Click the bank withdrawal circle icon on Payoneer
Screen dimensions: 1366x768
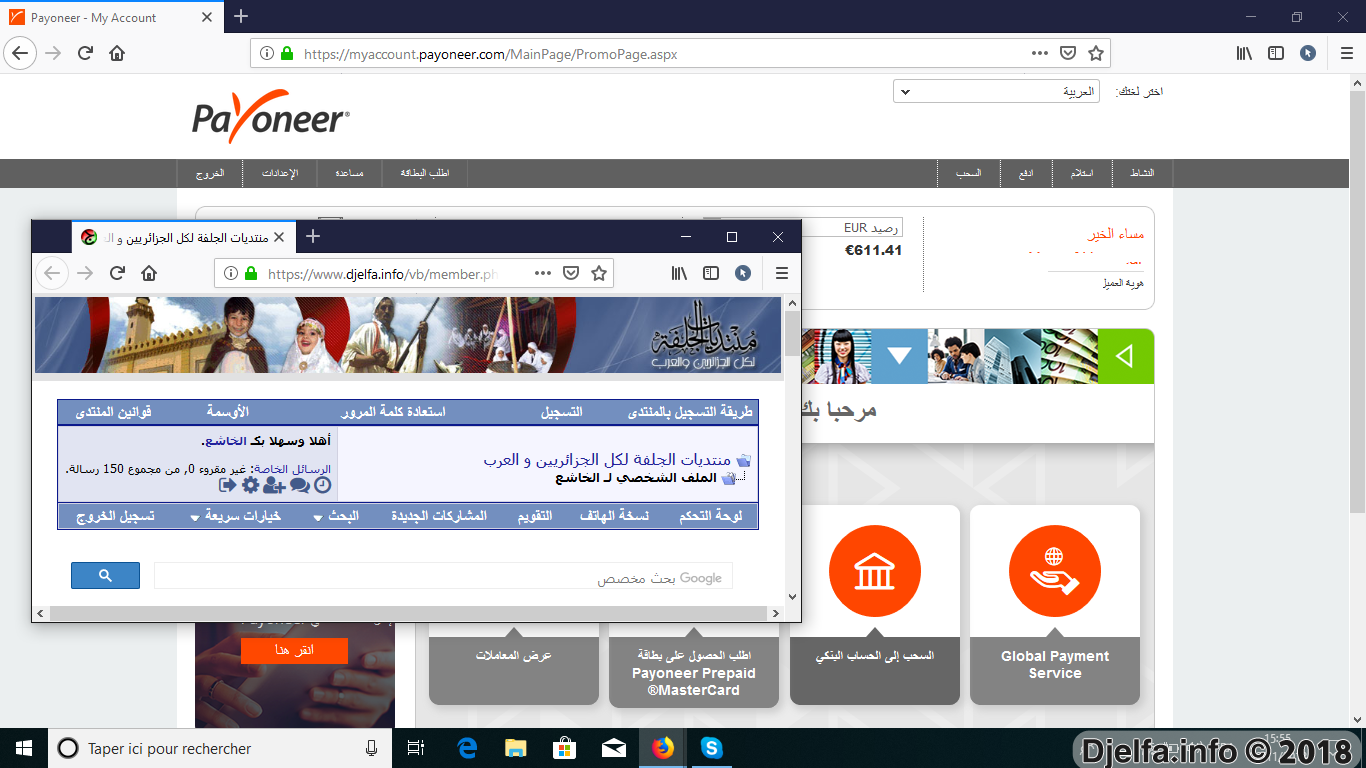[875, 571]
